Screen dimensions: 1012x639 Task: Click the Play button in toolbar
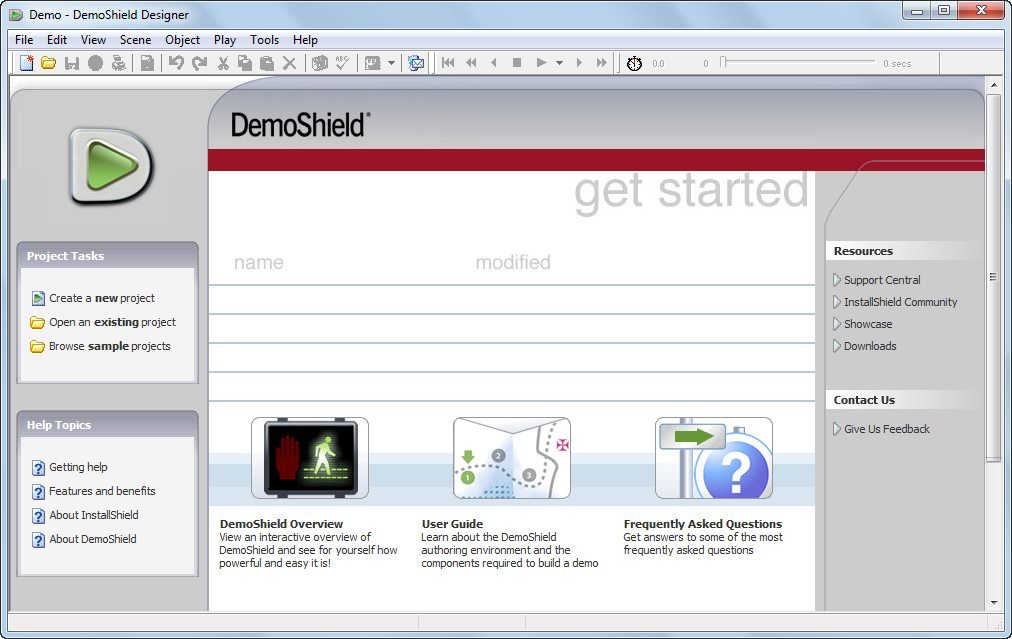541,63
